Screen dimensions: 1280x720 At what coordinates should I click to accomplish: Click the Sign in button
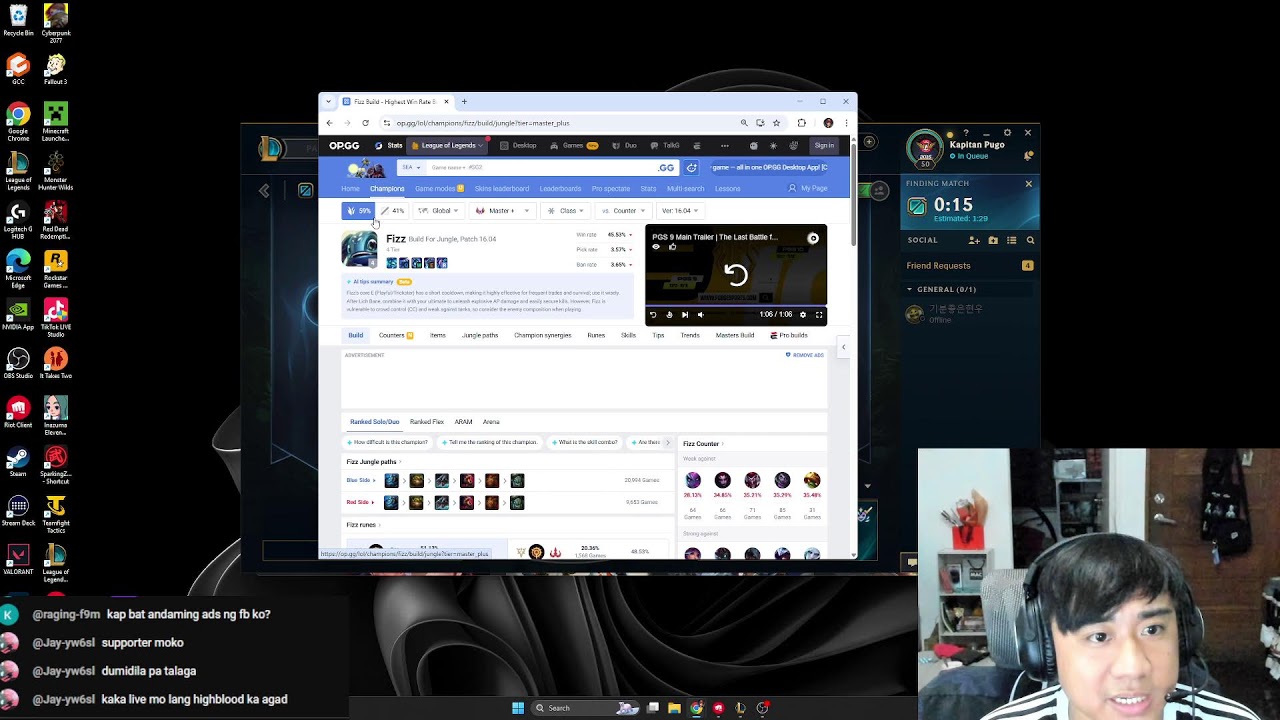[x=824, y=146]
